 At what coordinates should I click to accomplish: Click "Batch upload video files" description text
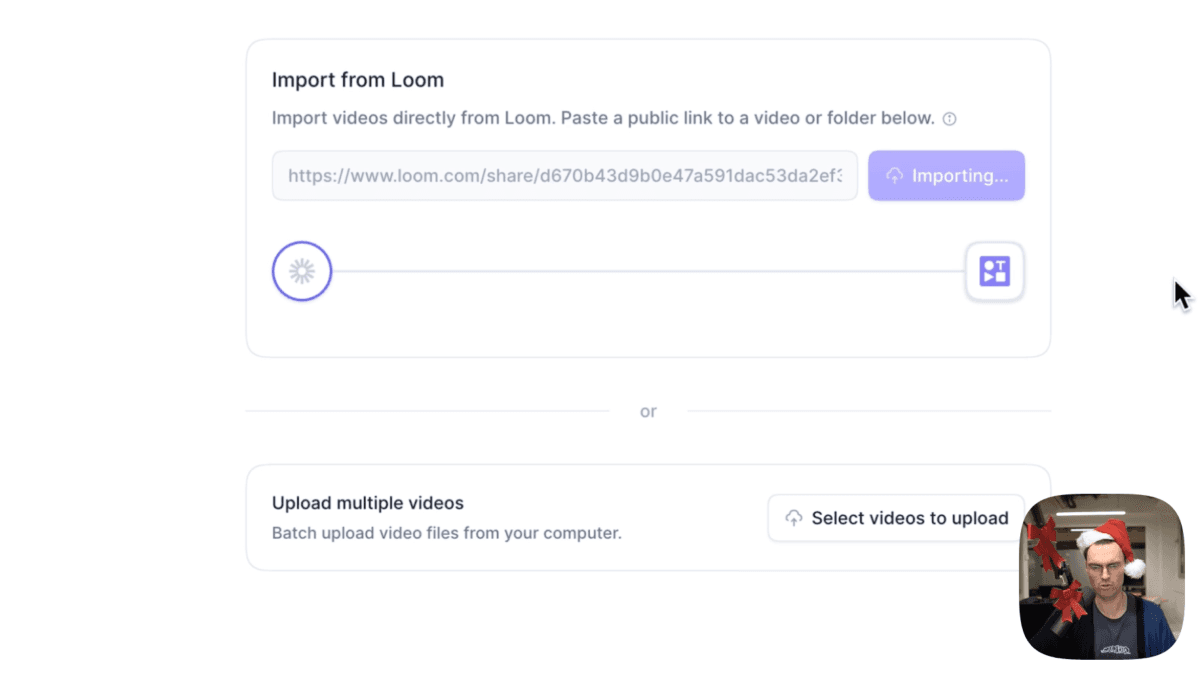click(447, 533)
